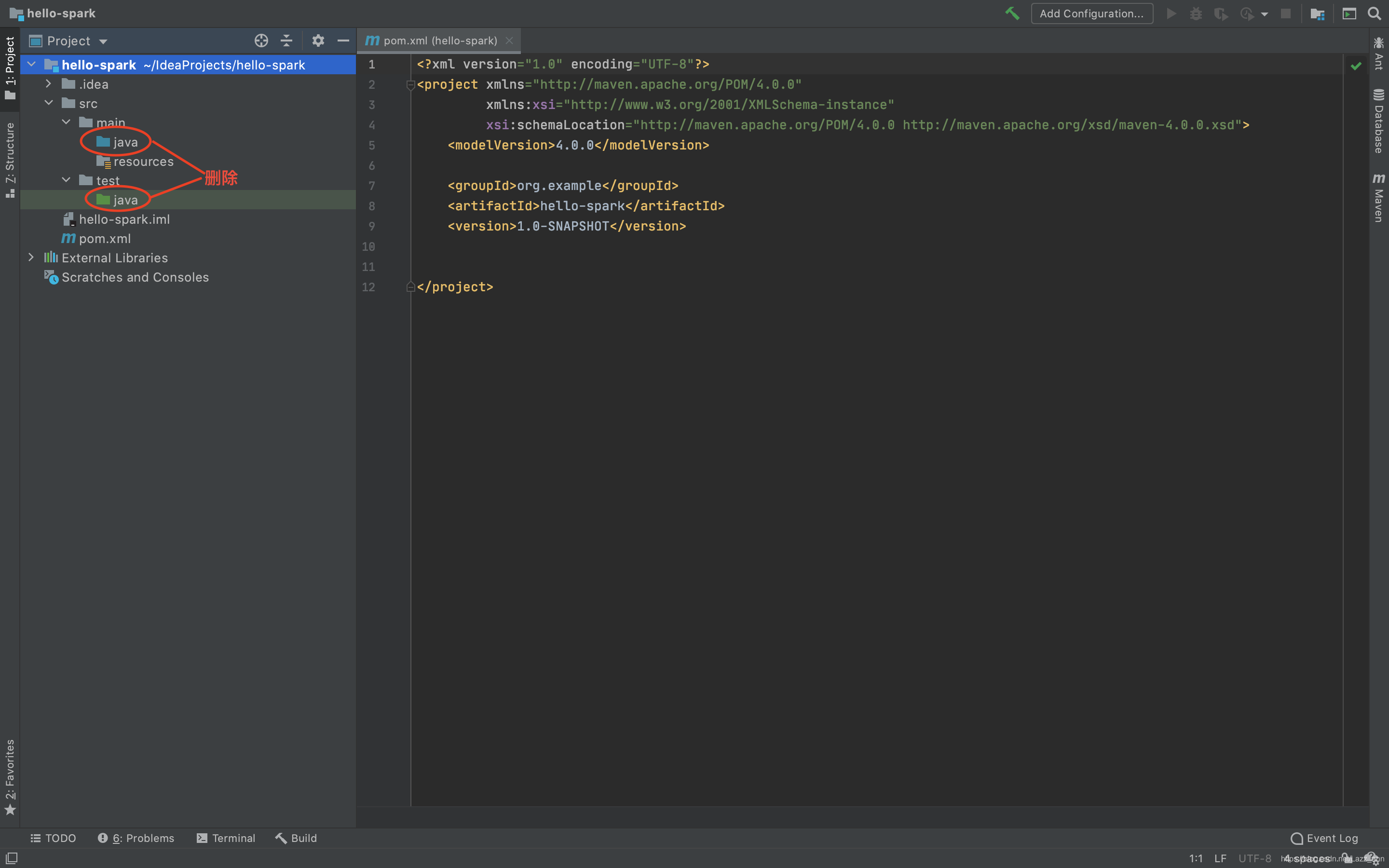Open the Build tool window
Screen dimensions: 1389x868
coord(296,838)
